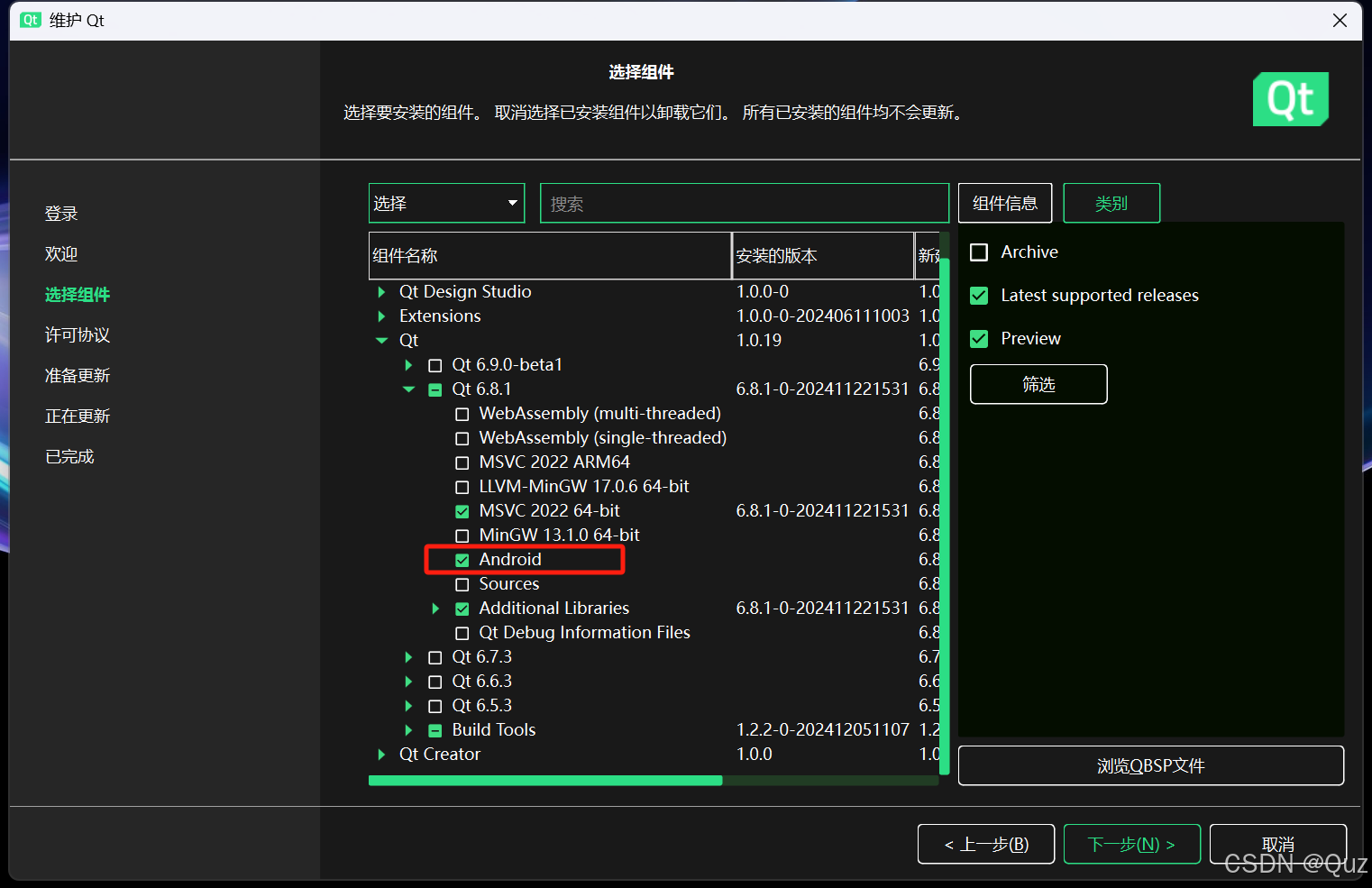
Task: Uncheck MSVC 2022 64-bit checkbox
Action: [x=462, y=511]
